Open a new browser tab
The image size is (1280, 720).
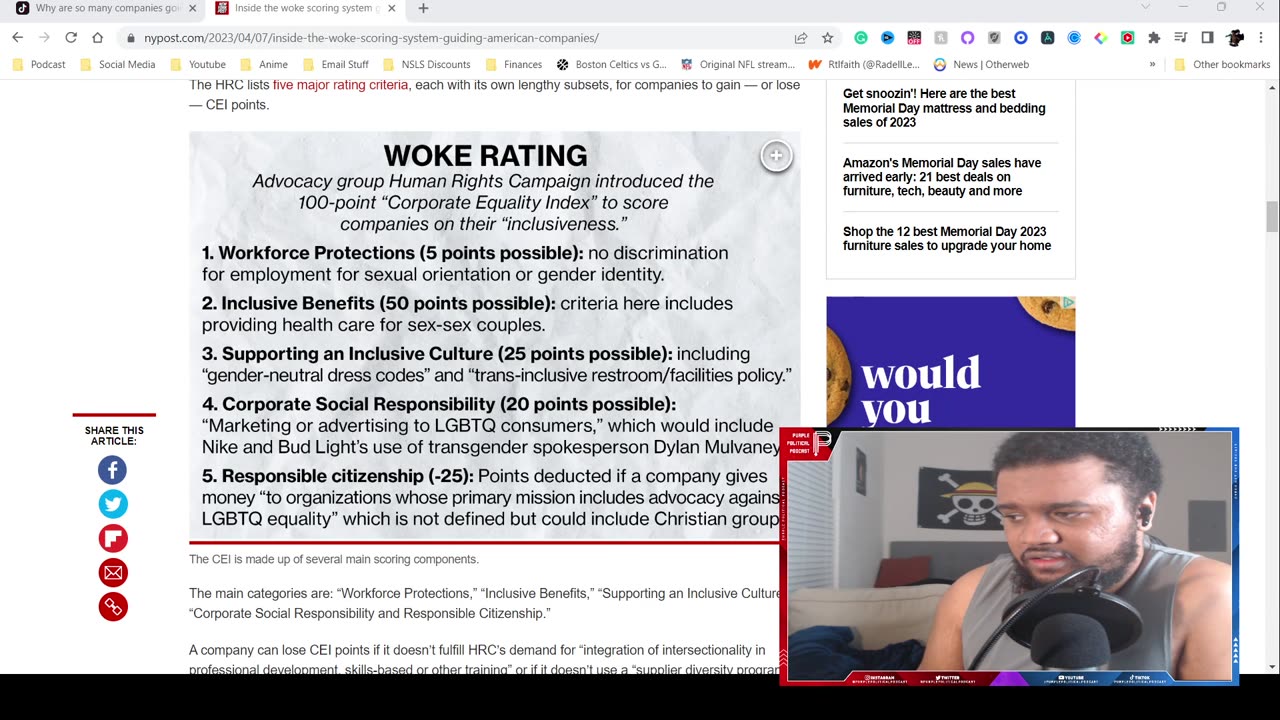click(x=423, y=8)
